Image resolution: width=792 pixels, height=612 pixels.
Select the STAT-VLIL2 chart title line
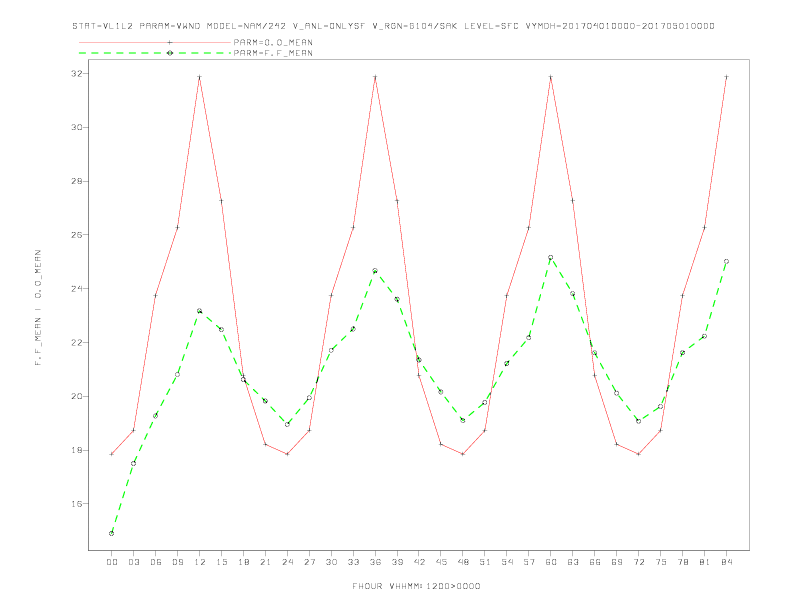[393, 26]
